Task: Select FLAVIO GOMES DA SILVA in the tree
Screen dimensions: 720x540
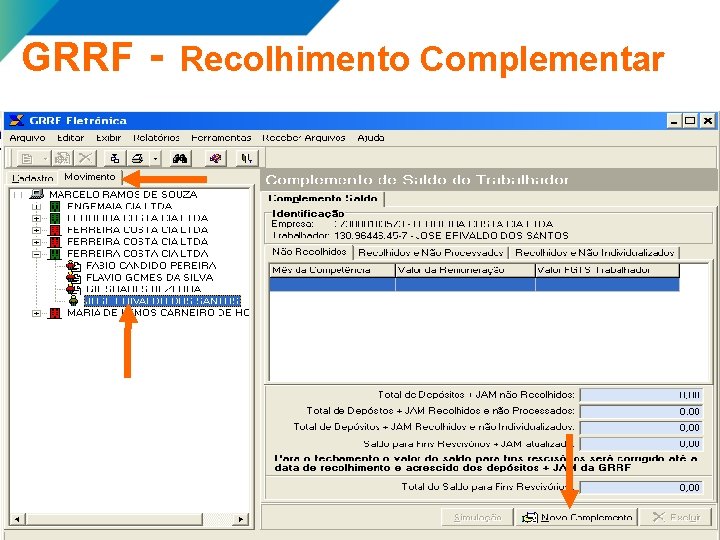Action: coord(150,277)
